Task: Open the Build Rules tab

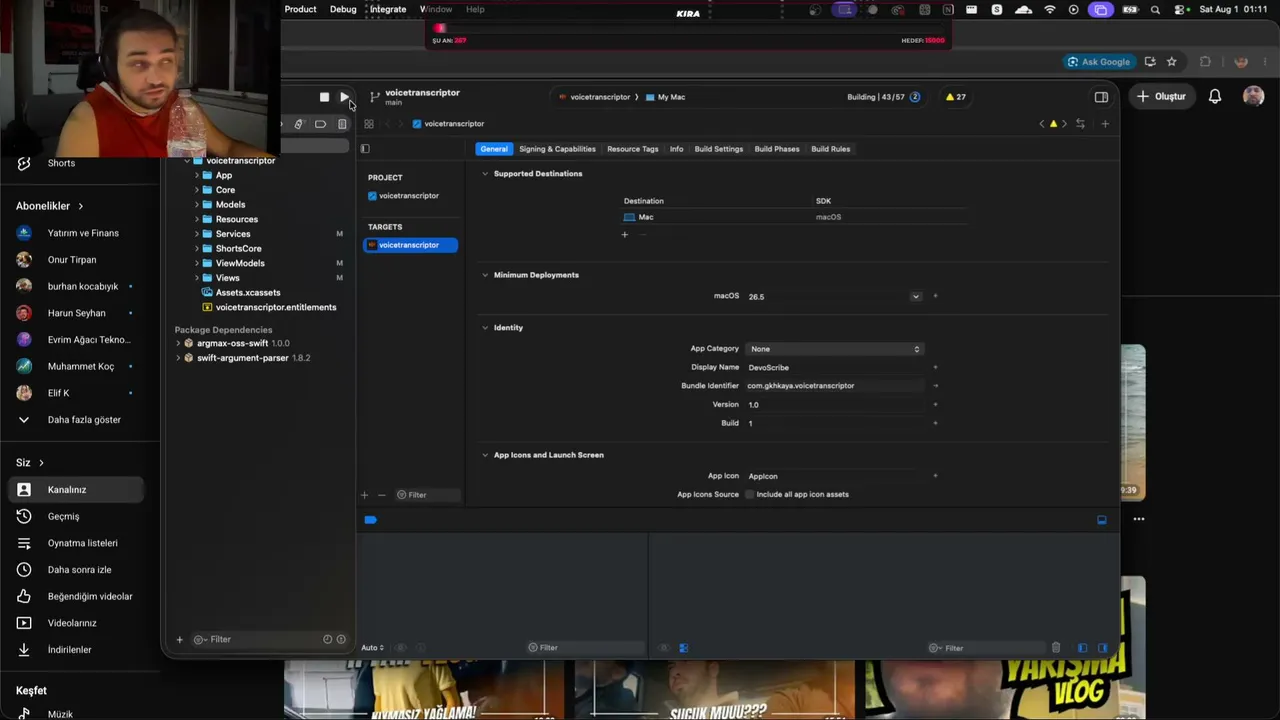Action: click(831, 149)
